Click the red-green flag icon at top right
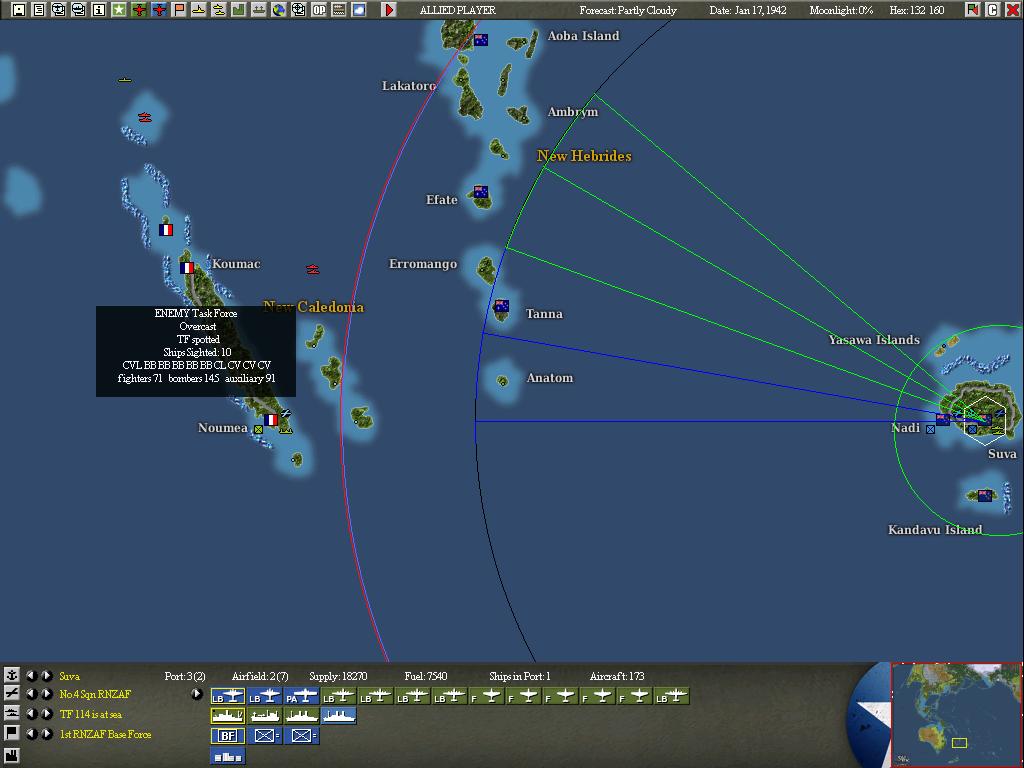Viewport: 1024px width, 768px height. [973, 10]
